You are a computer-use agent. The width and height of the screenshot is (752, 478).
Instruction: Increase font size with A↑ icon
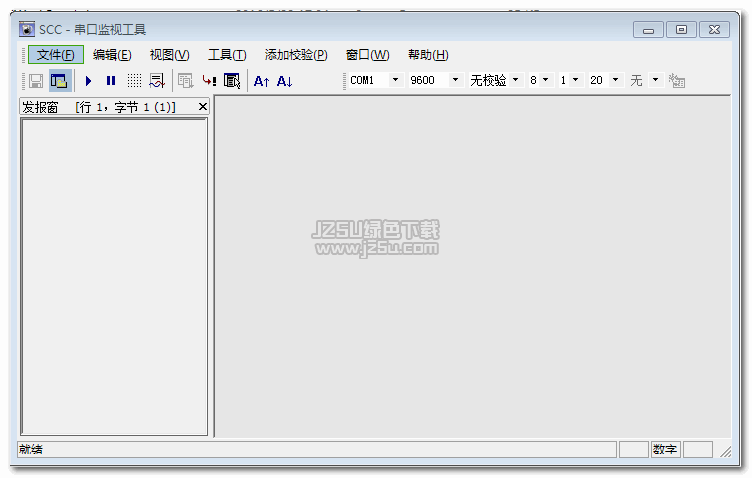click(x=262, y=80)
